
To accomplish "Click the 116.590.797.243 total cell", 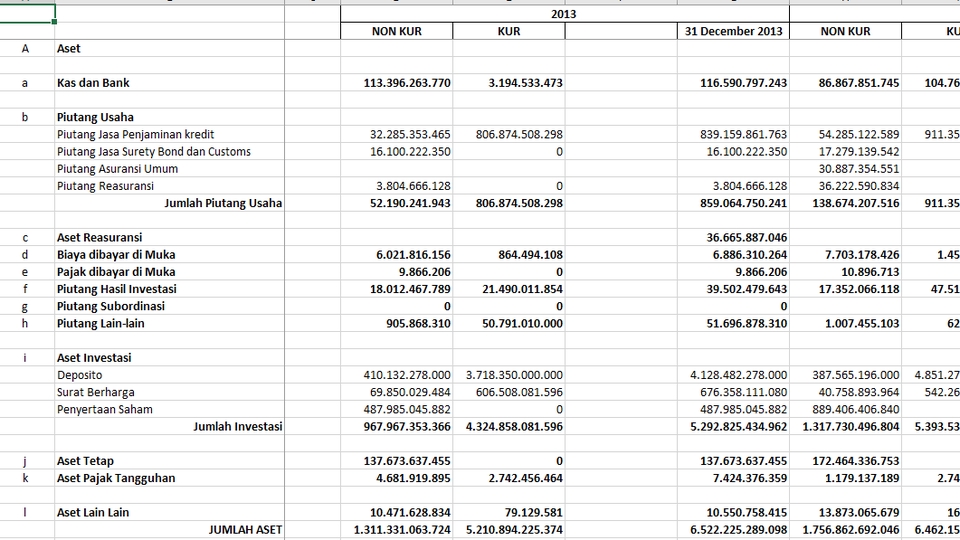I will tap(733, 83).
